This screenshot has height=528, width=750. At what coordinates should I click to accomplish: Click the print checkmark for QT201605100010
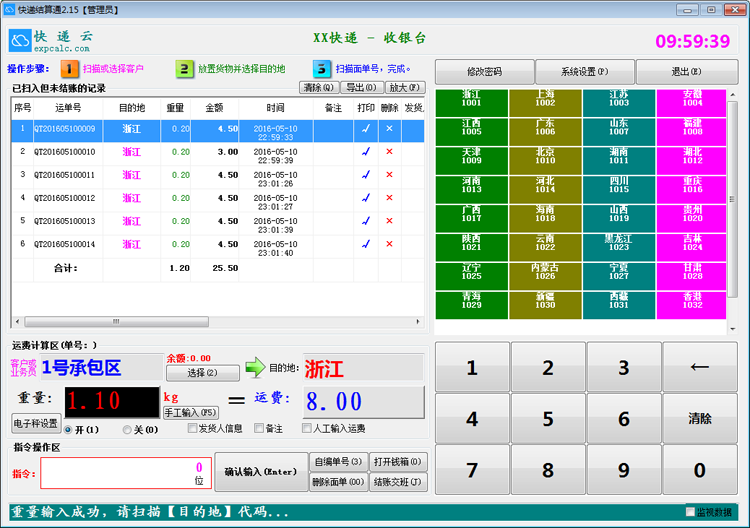[366, 152]
